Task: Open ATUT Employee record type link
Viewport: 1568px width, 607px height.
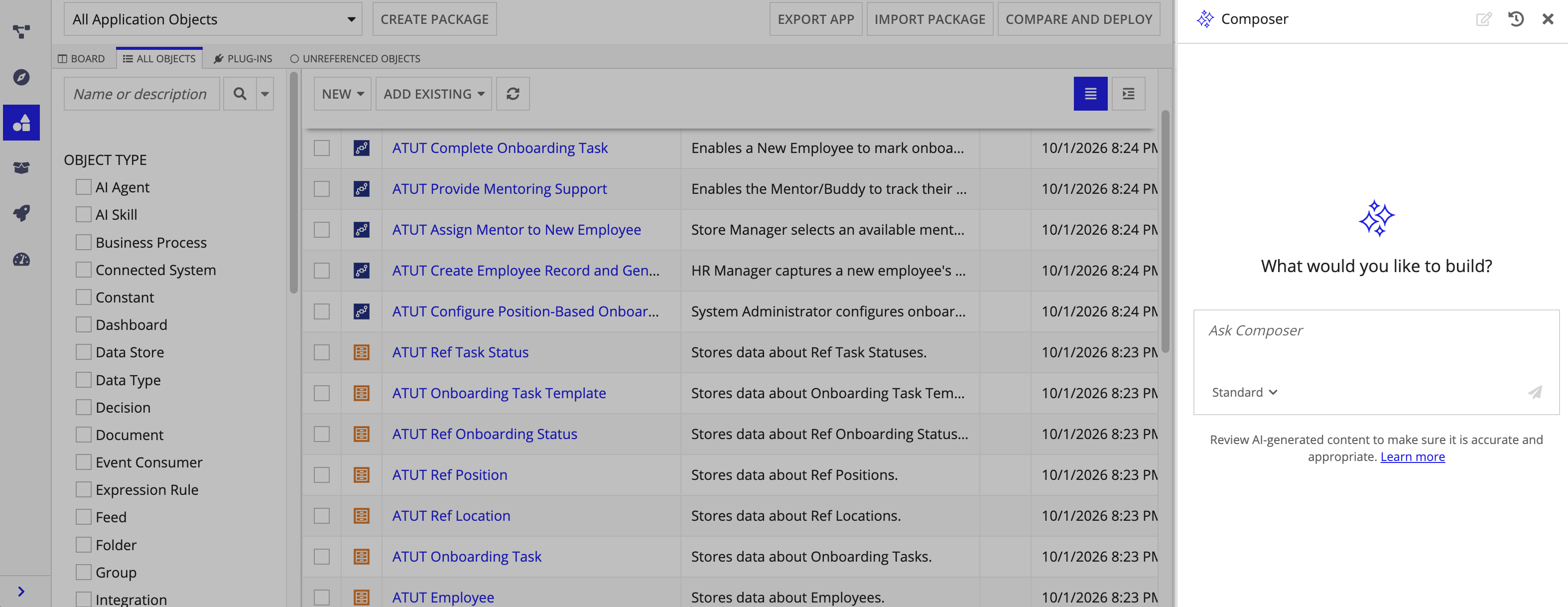Action: pyautogui.click(x=443, y=597)
